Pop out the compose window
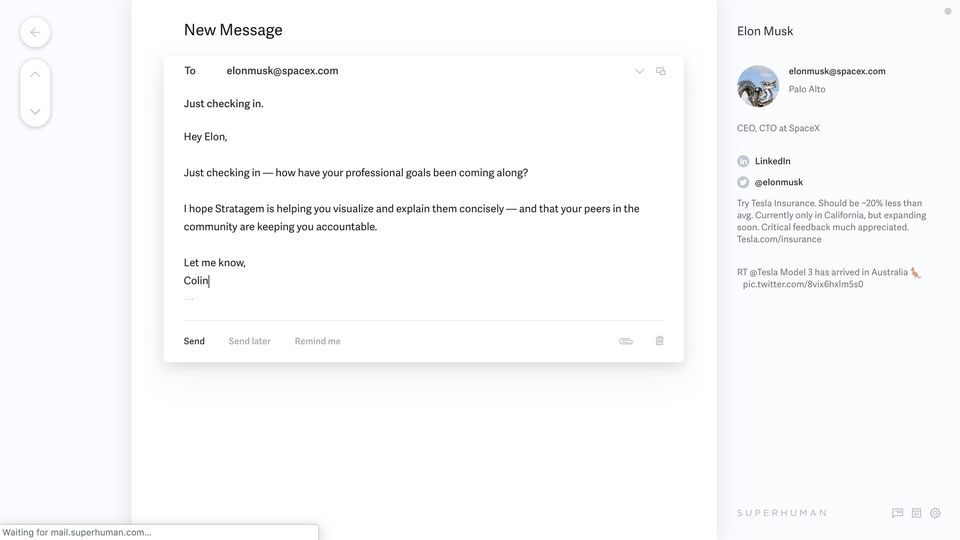Screen dimensions: 960x540 660,71
